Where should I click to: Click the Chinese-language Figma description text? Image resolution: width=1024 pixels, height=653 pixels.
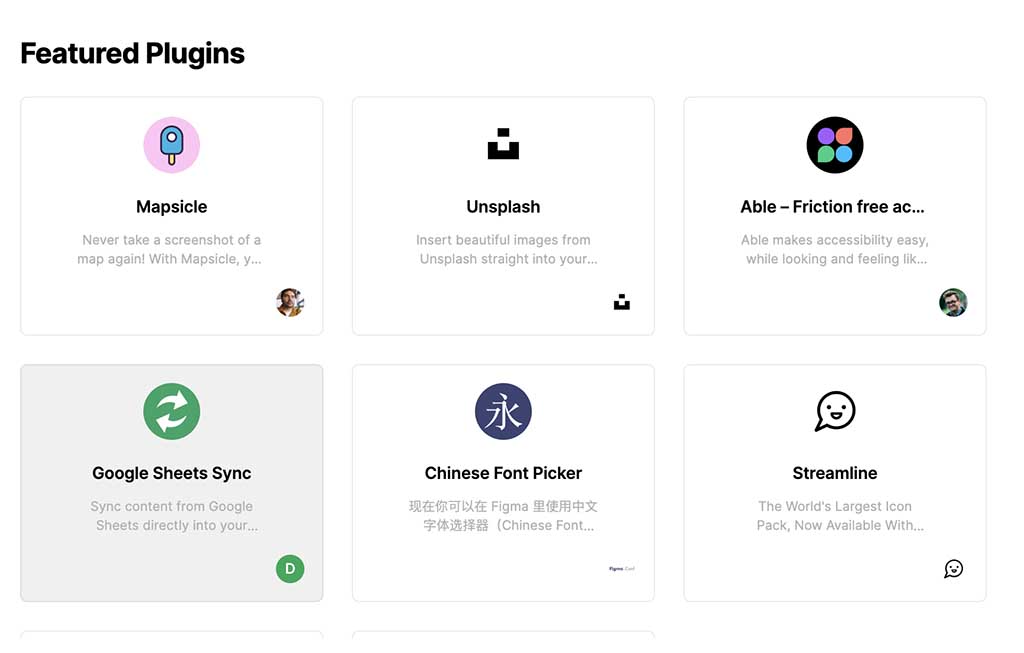[503, 516]
